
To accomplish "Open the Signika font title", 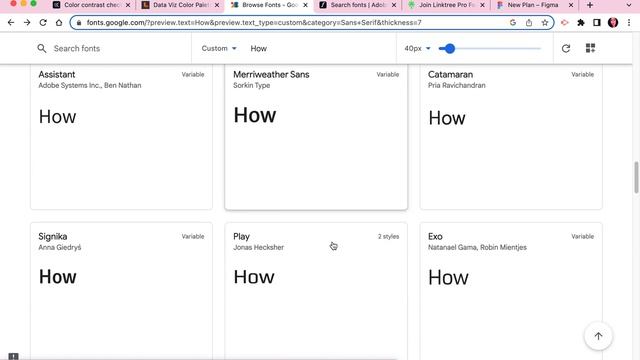I will click(53, 236).
